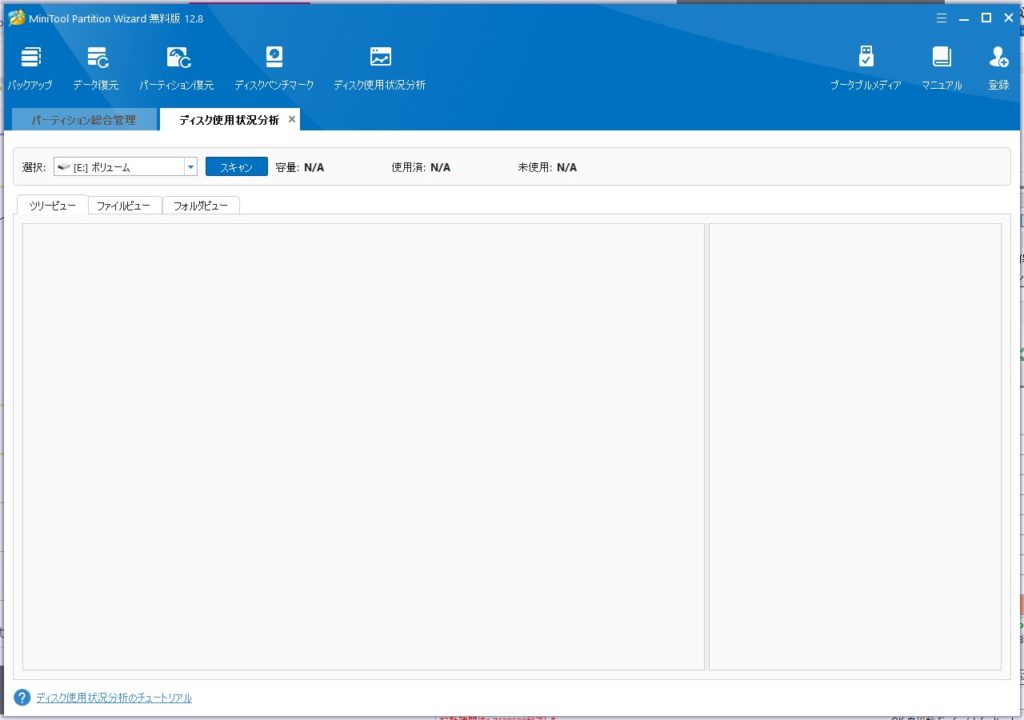The width and height of the screenshot is (1024, 720).
Task: Open the hamburger menu in title bar
Action: (x=941, y=18)
